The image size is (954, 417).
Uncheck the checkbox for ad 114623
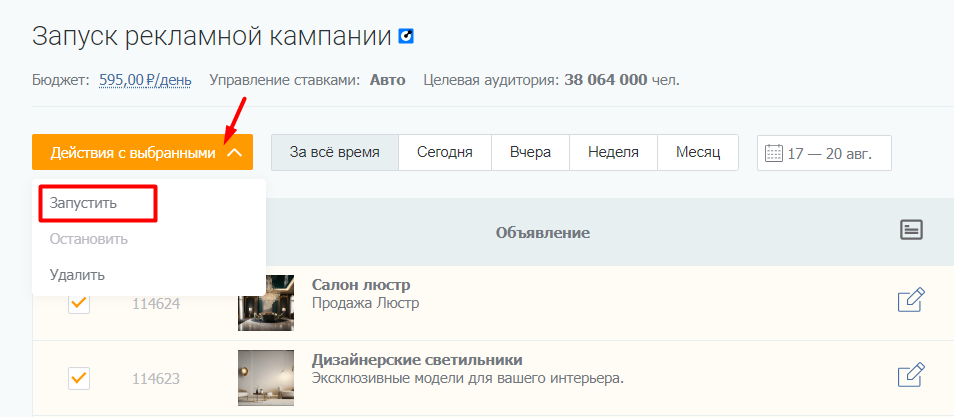(79, 378)
